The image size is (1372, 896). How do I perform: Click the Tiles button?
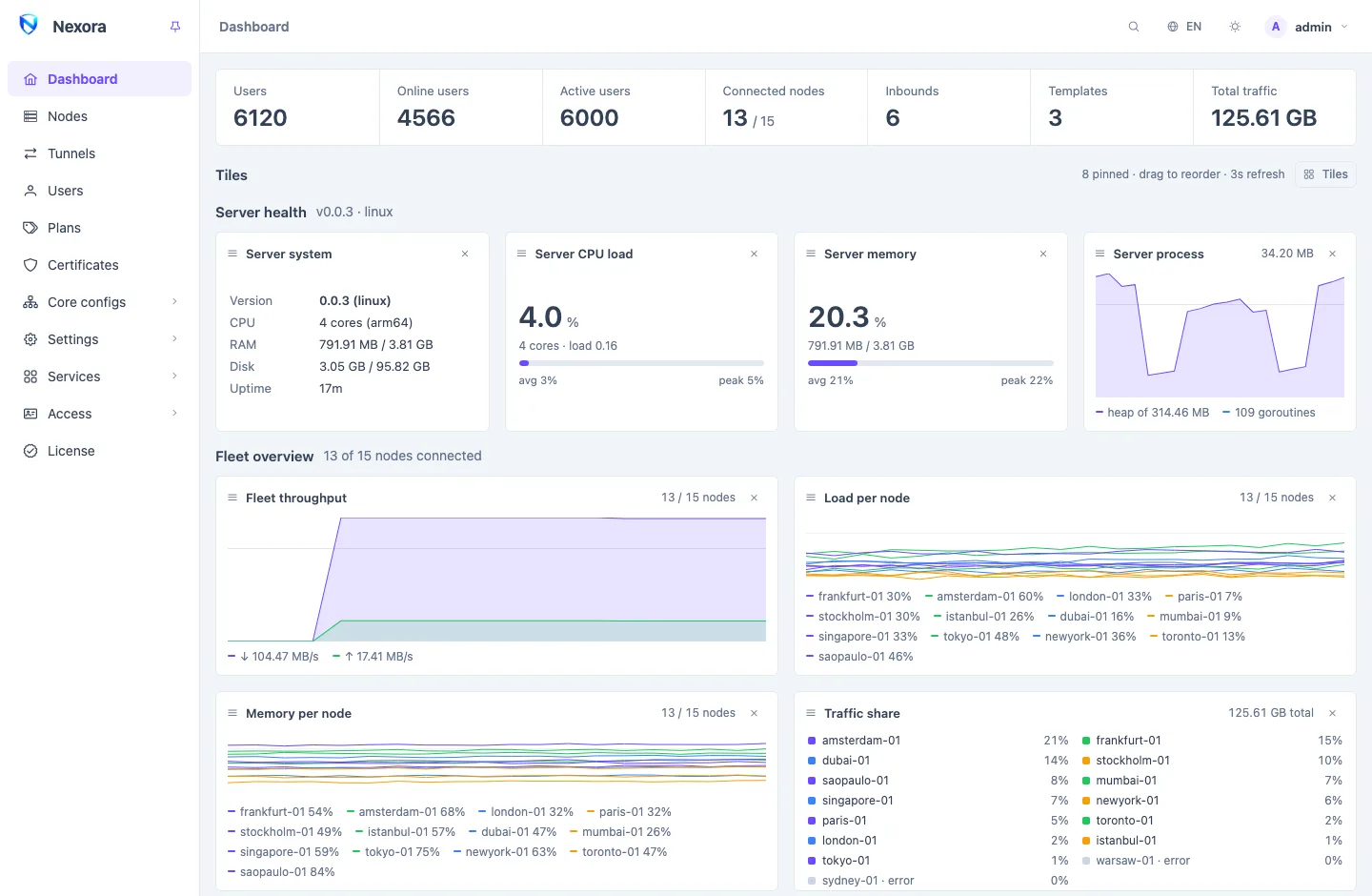[1325, 174]
